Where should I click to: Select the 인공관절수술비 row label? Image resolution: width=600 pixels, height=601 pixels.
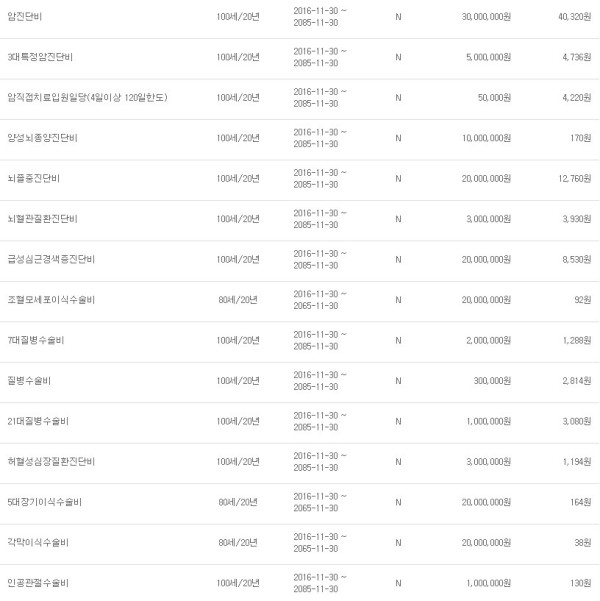point(38,583)
